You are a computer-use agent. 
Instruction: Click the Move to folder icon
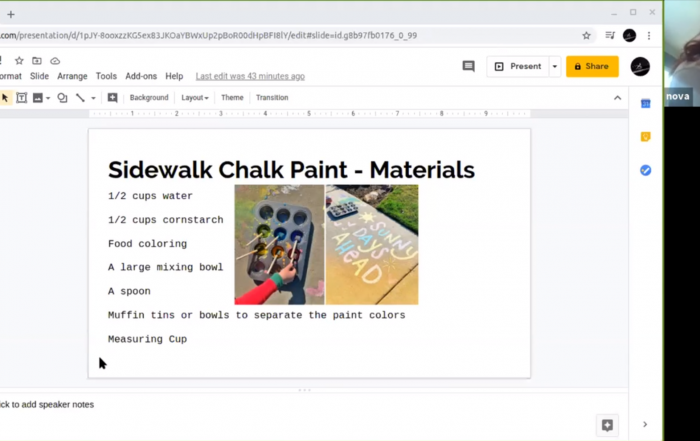tap(37, 61)
